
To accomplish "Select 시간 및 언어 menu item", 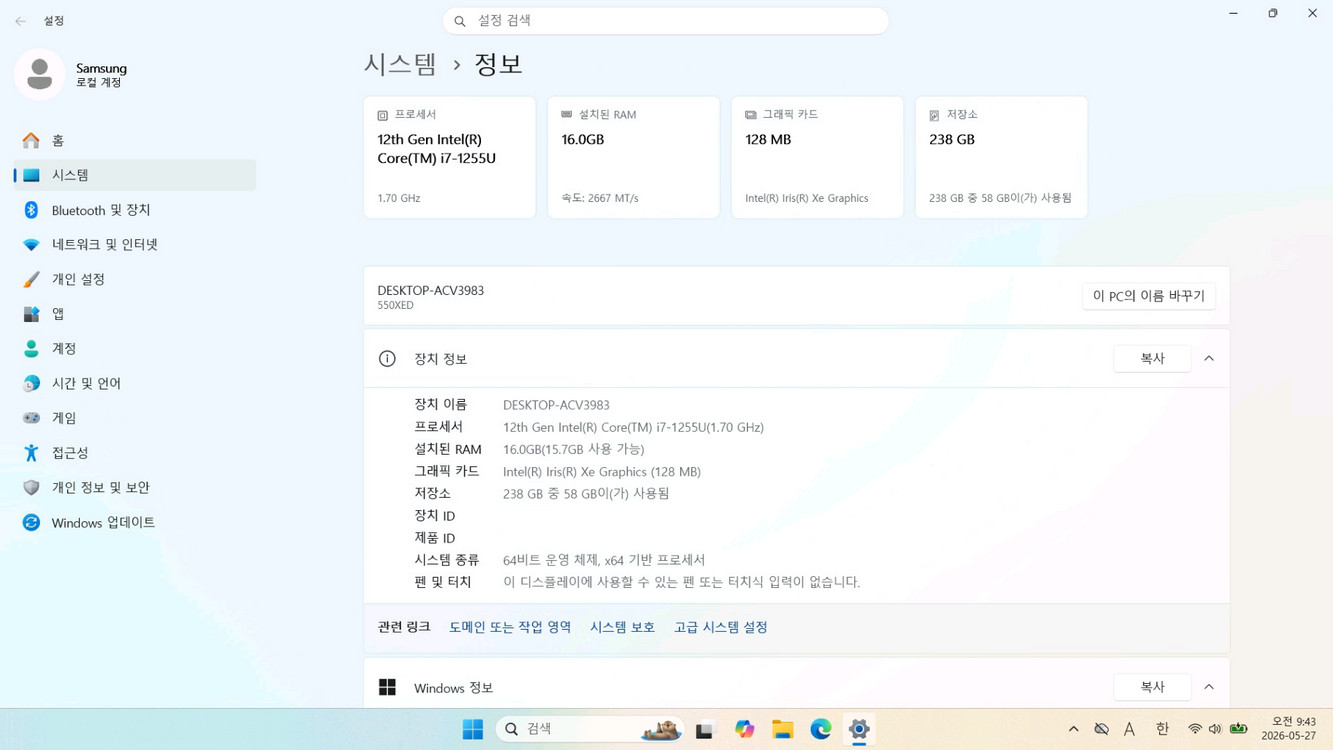I will tap(135, 383).
